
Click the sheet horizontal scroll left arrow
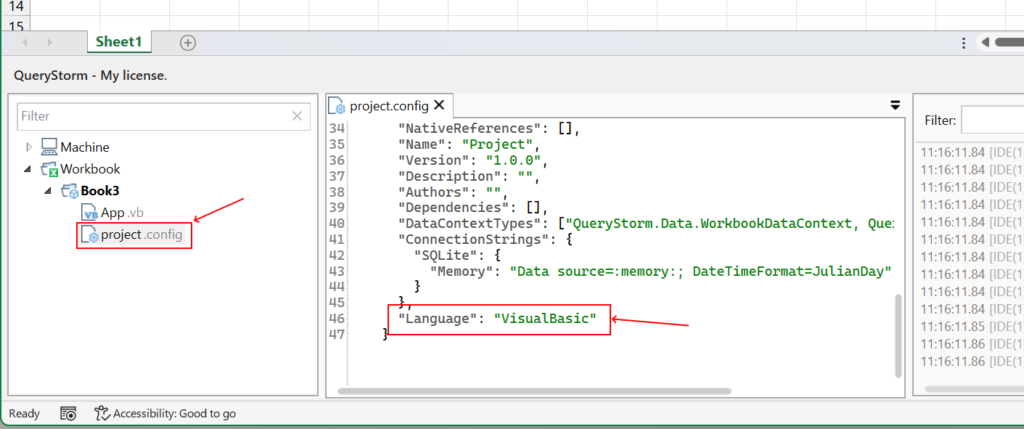click(985, 43)
